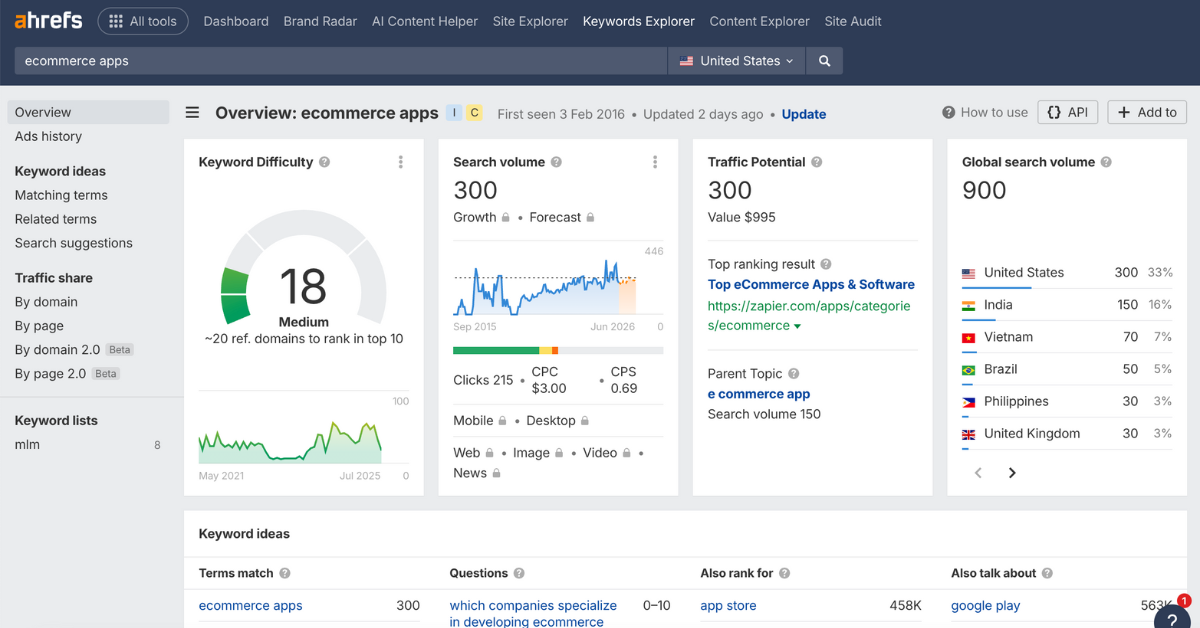Open AI Content Helper
Image resolution: width=1200 pixels, height=628 pixels.
[425, 21]
